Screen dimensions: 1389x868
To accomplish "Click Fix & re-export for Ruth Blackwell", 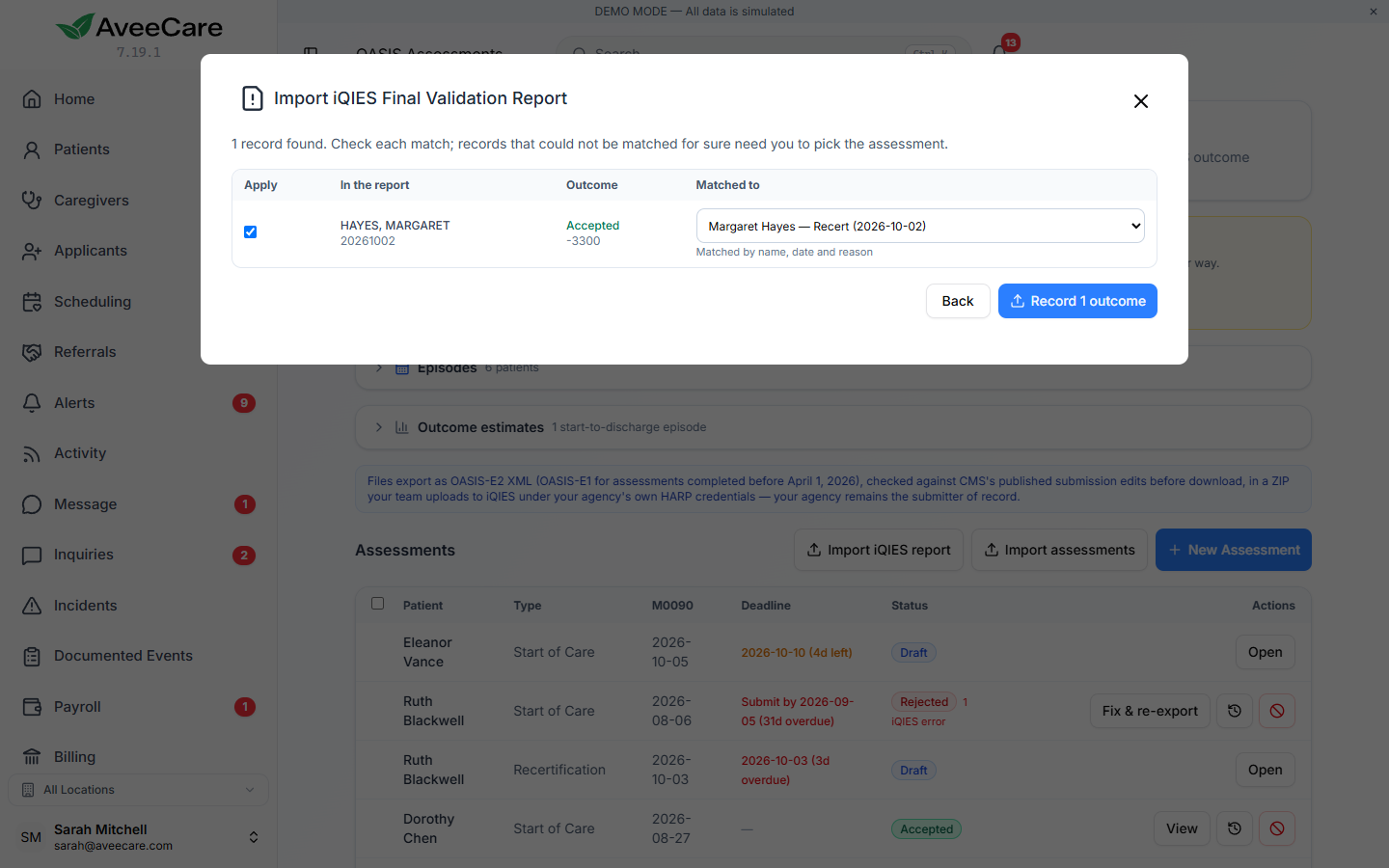I will pyautogui.click(x=1150, y=711).
